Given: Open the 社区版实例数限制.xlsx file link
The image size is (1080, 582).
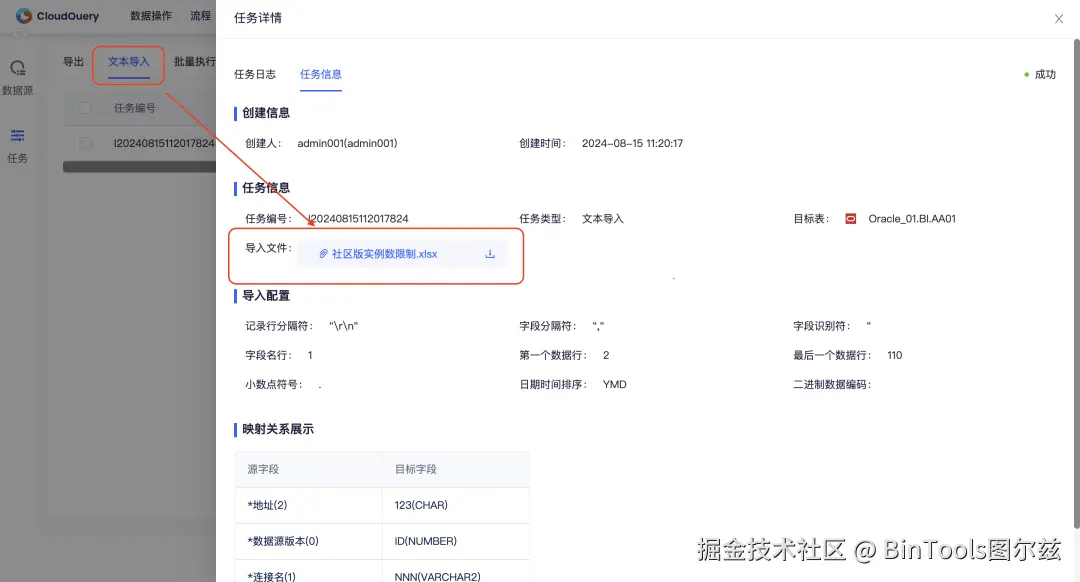Looking at the screenshot, I should [x=384, y=253].
